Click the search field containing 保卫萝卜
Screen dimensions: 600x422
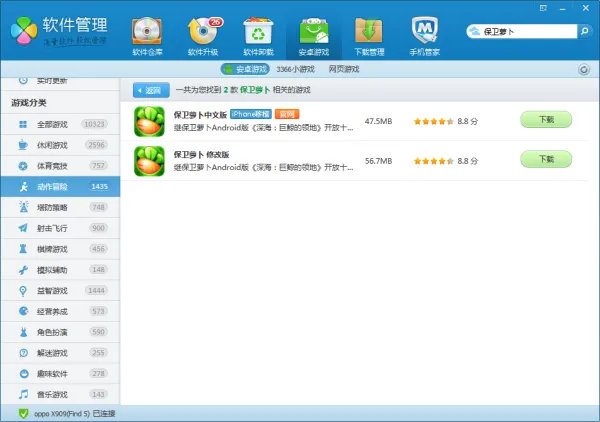coord(525,32)
